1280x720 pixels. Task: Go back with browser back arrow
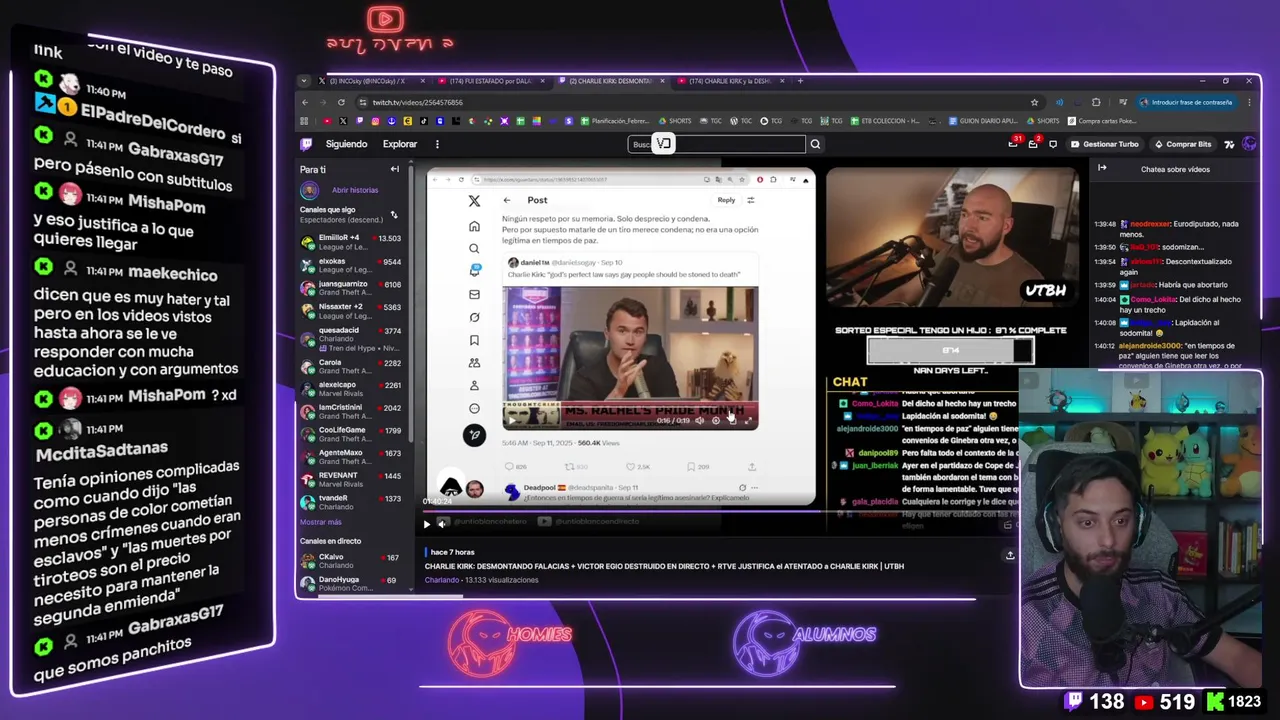click(305, 102)
